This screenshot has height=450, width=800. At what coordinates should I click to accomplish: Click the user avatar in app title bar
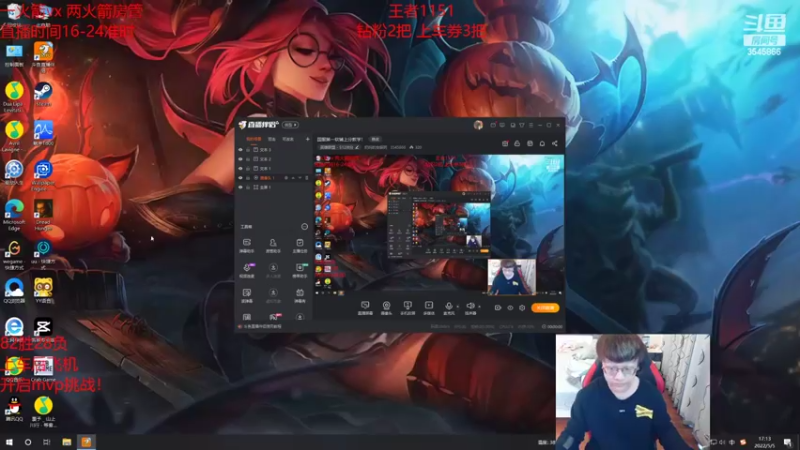[478, 125]
